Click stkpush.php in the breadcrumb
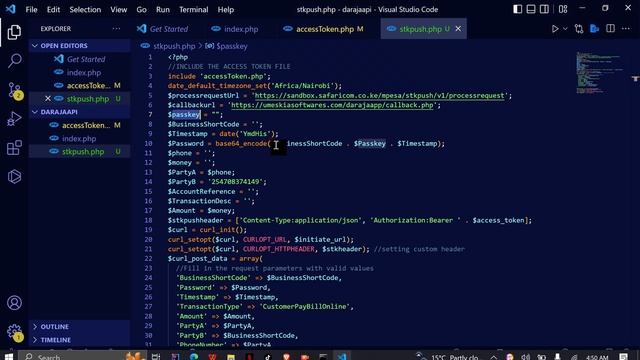Viewport: 640px width, 360px height. point(174,46)
